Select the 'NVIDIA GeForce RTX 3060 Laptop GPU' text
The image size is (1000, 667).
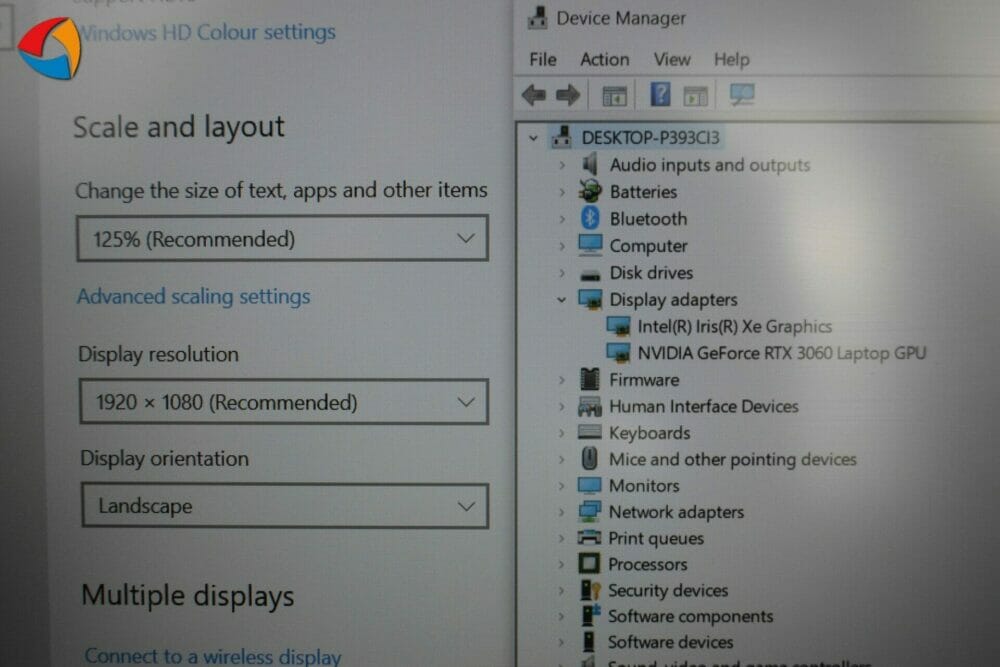[782, 353]
